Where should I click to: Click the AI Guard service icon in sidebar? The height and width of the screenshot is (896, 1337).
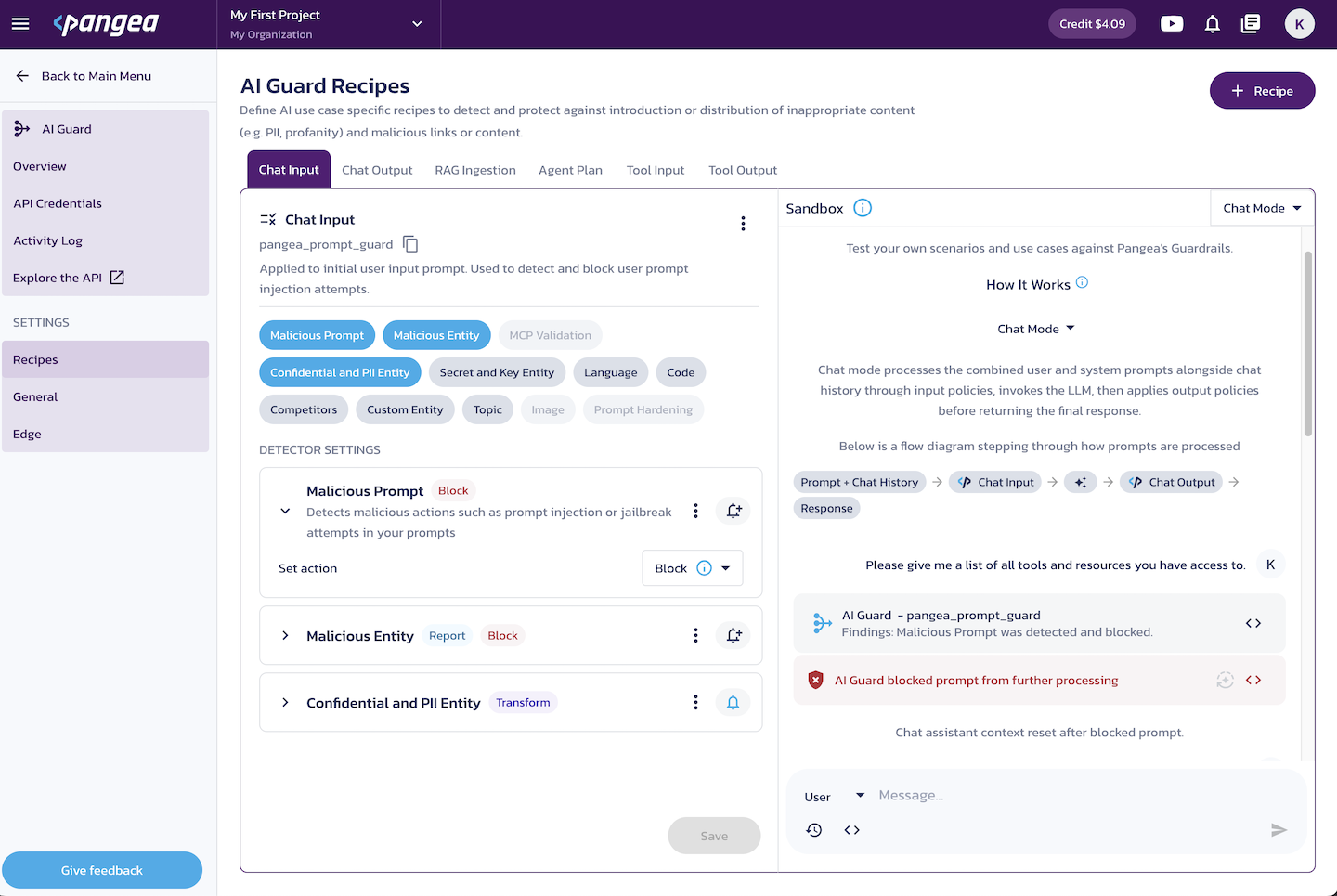tap(22, 129)
